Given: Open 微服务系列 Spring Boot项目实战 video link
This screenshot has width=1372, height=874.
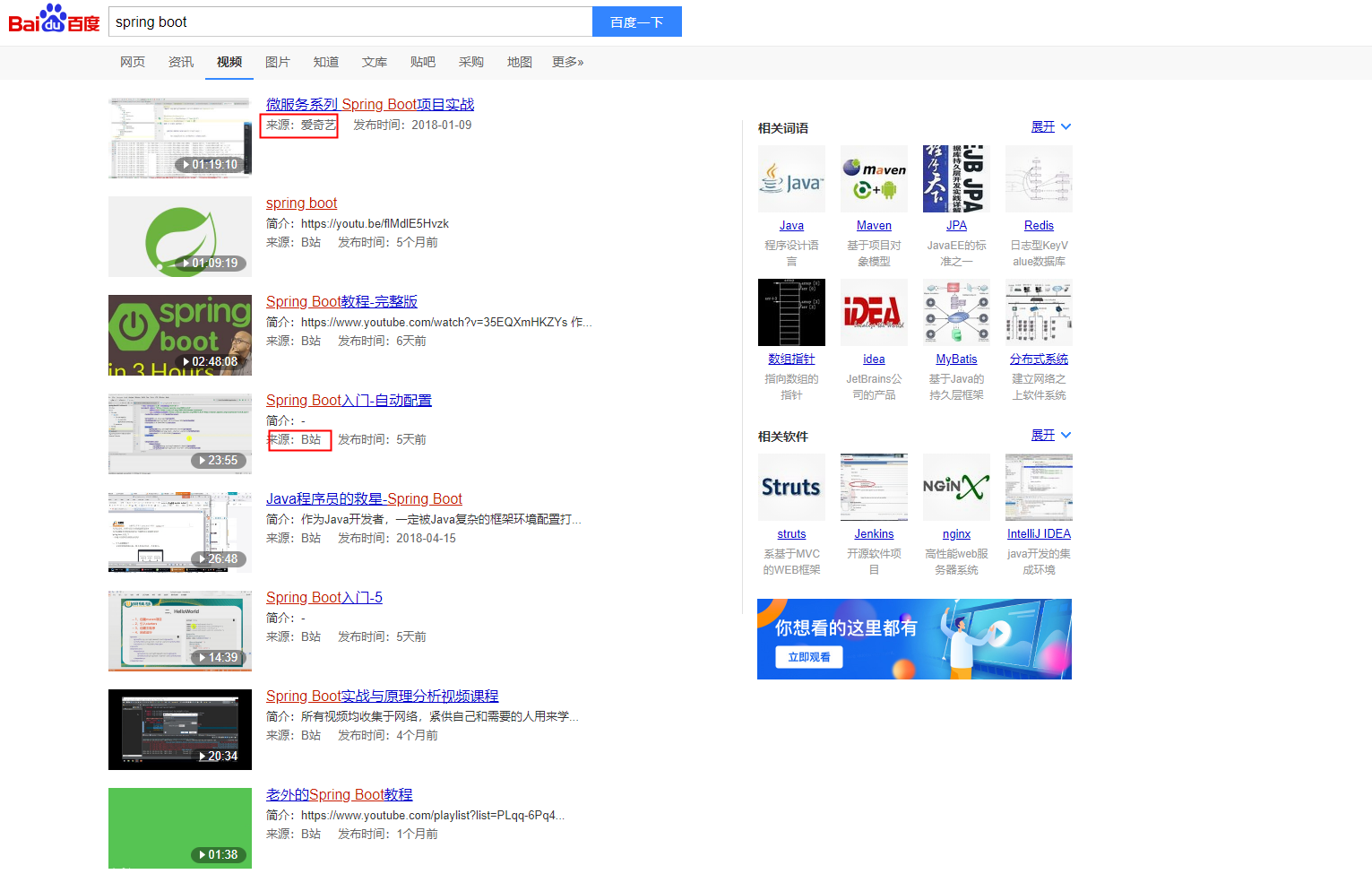Looking at the screenshot, I should tap(370, 105).
